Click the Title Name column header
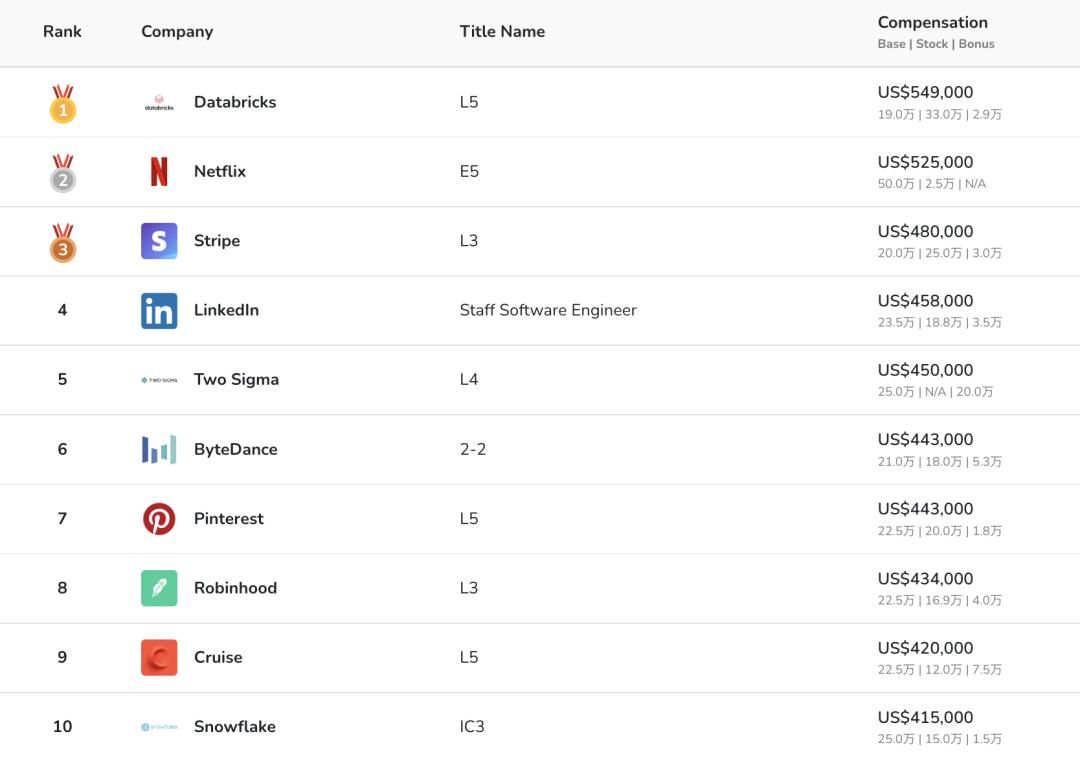 pos(502,32)
